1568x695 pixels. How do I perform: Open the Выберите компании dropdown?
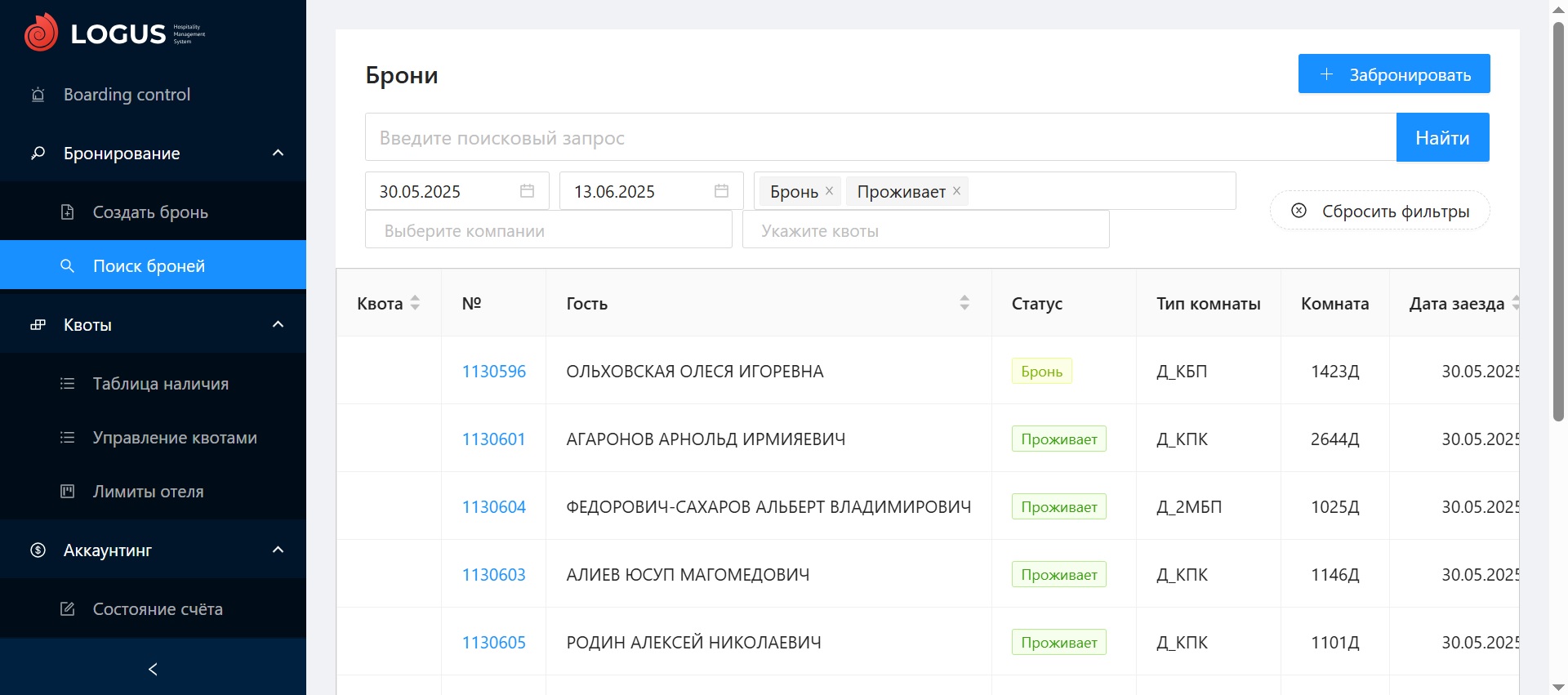pos(548,231)
